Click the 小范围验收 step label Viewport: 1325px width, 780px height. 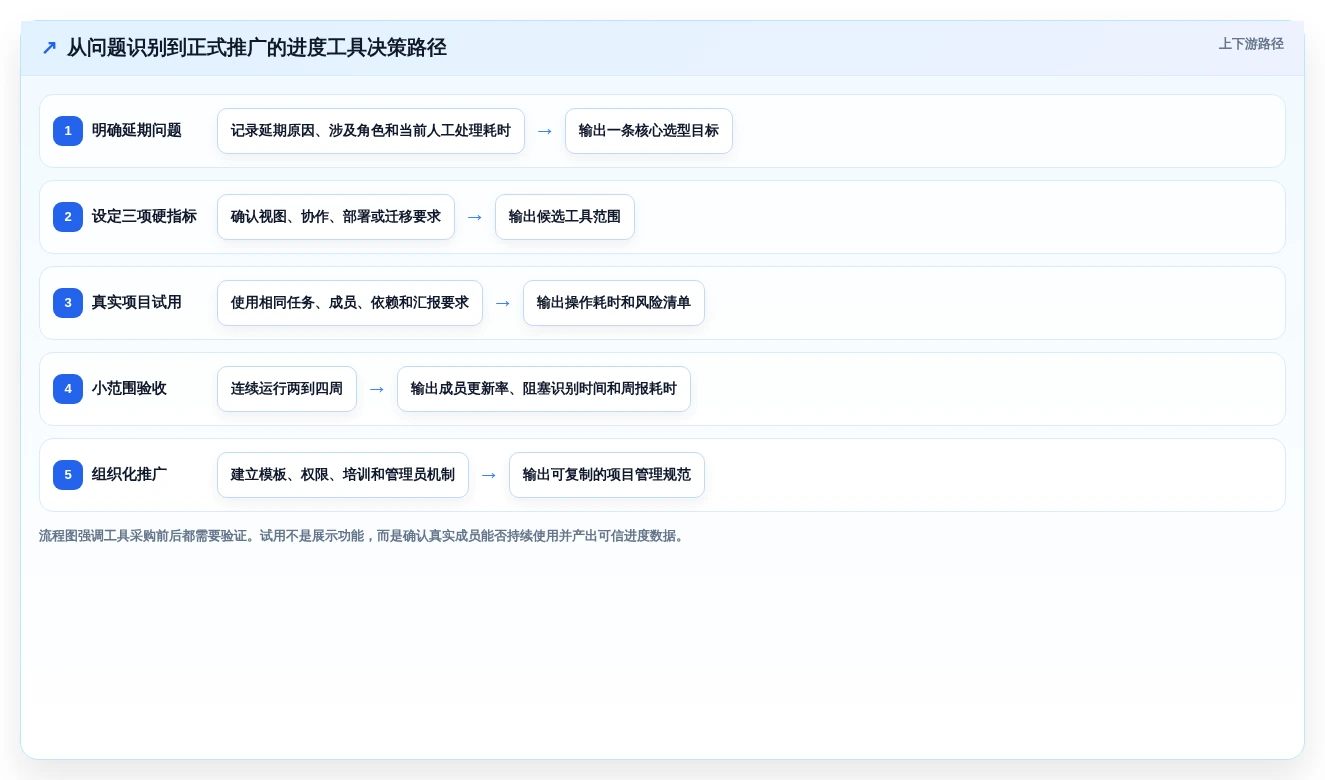[129, 389]
